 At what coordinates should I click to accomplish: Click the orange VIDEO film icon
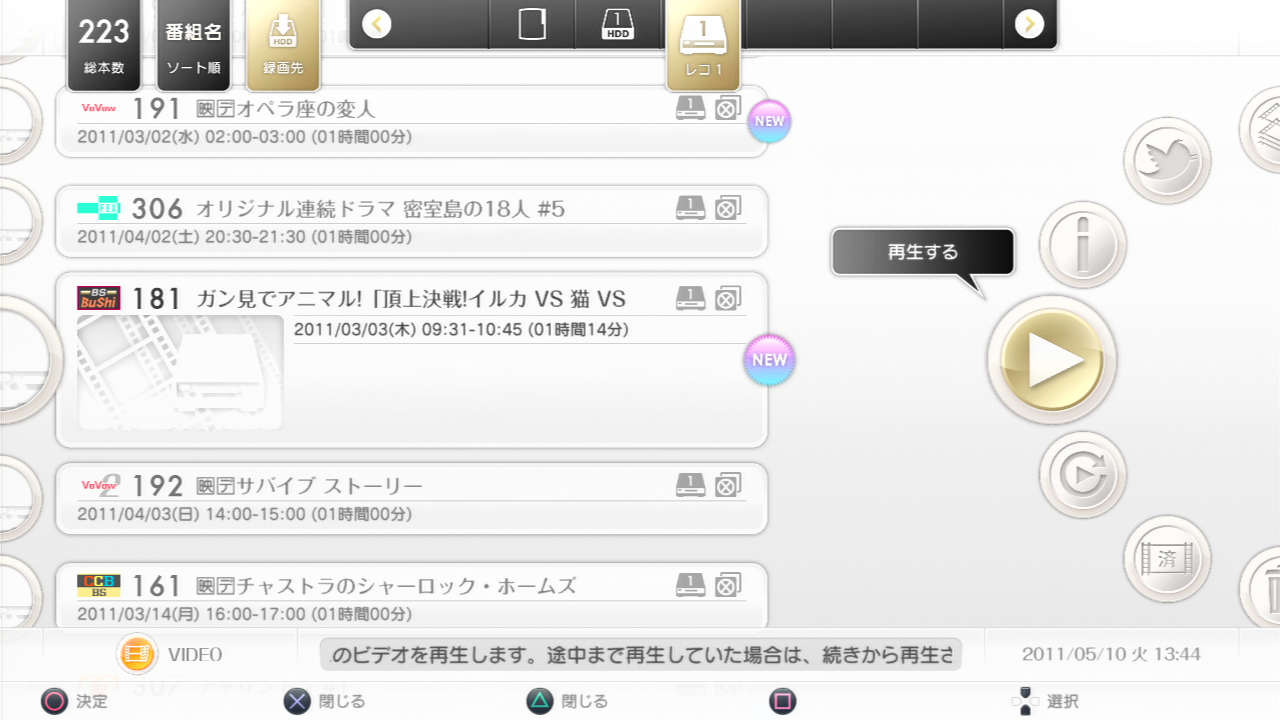tap(137, 655)
